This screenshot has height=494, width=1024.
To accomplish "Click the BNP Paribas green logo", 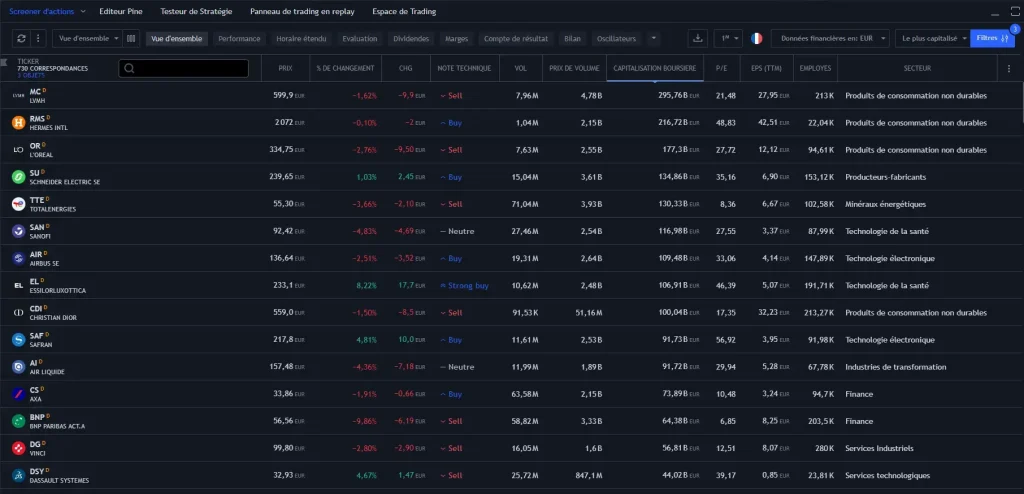I will [18, 421].
